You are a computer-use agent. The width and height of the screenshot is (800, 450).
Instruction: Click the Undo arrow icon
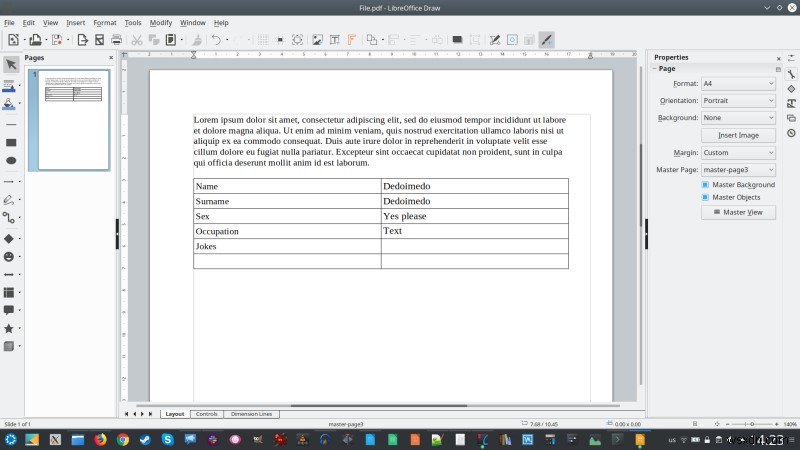[x=216, y=40]
